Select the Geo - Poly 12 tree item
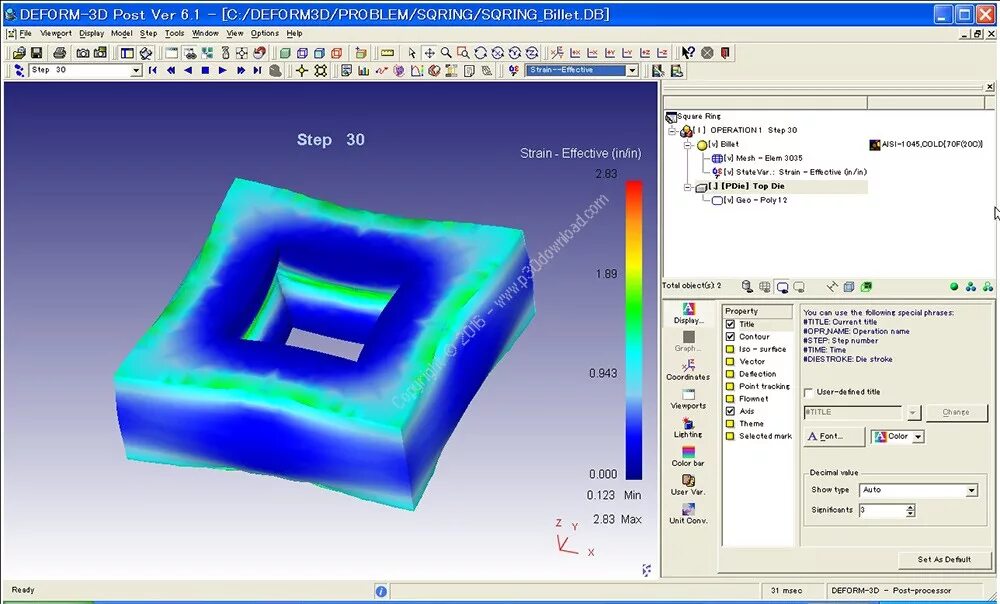The width and height of the screenshot is (1000, 604). point(753,200)
